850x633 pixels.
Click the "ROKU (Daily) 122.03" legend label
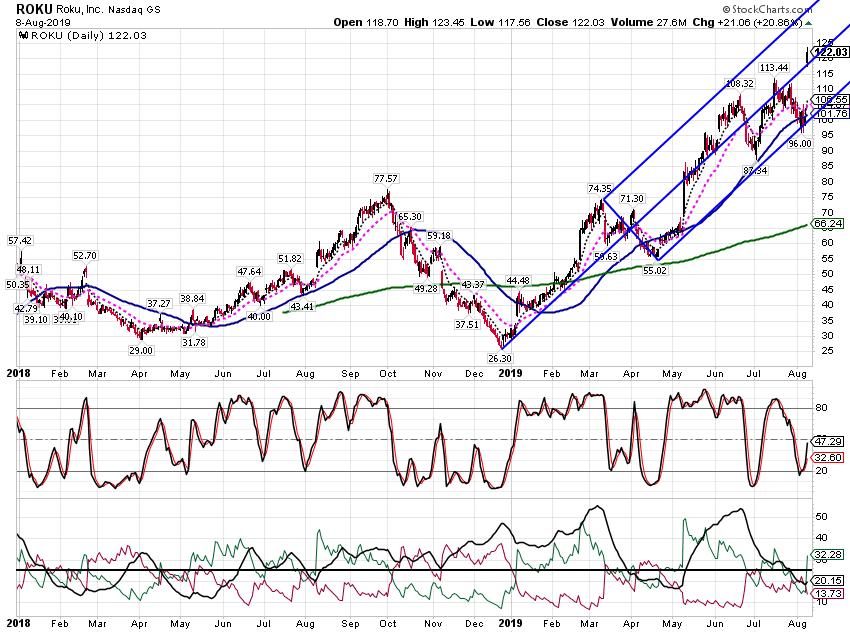pyautogui.click(x=89, y=36)
